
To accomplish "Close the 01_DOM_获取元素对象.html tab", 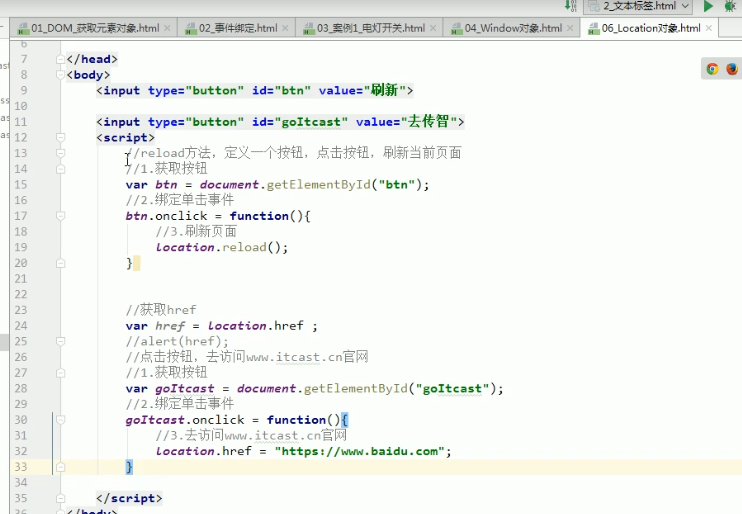I will coord(167,28).
